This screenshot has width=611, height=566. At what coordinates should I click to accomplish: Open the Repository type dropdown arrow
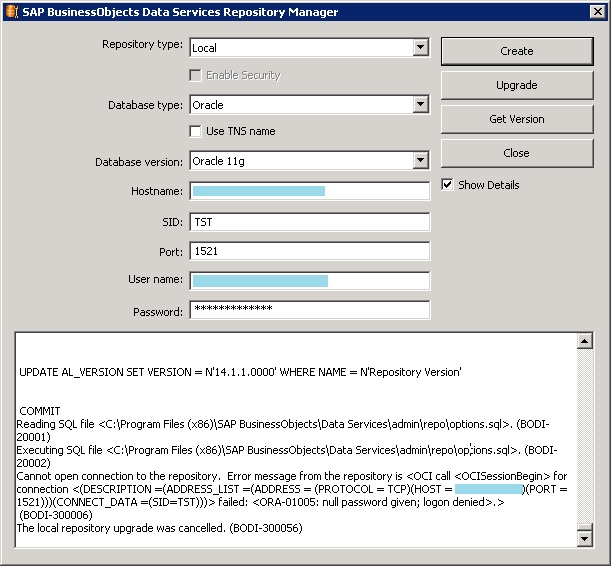tap(420, 48)
